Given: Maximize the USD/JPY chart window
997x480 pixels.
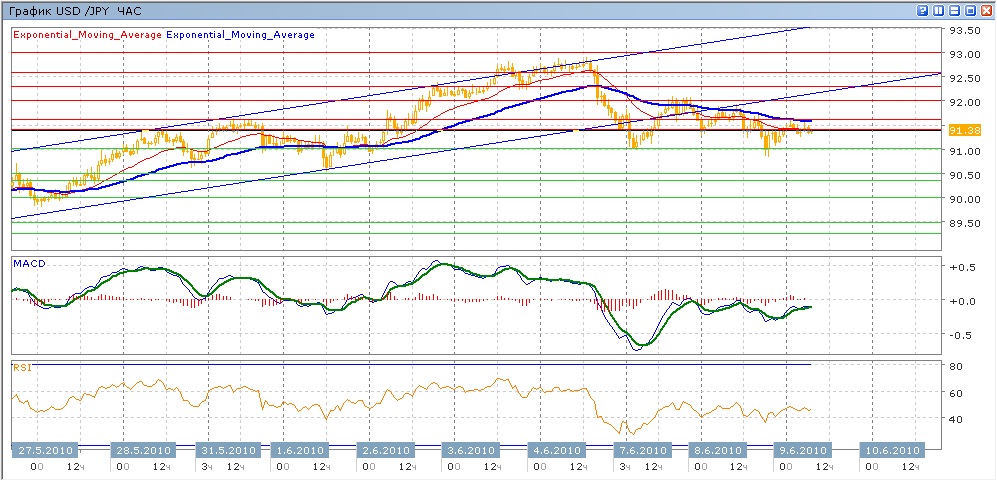Looking at the screenshot, I should pyautogui.click(x=970, y=10).
